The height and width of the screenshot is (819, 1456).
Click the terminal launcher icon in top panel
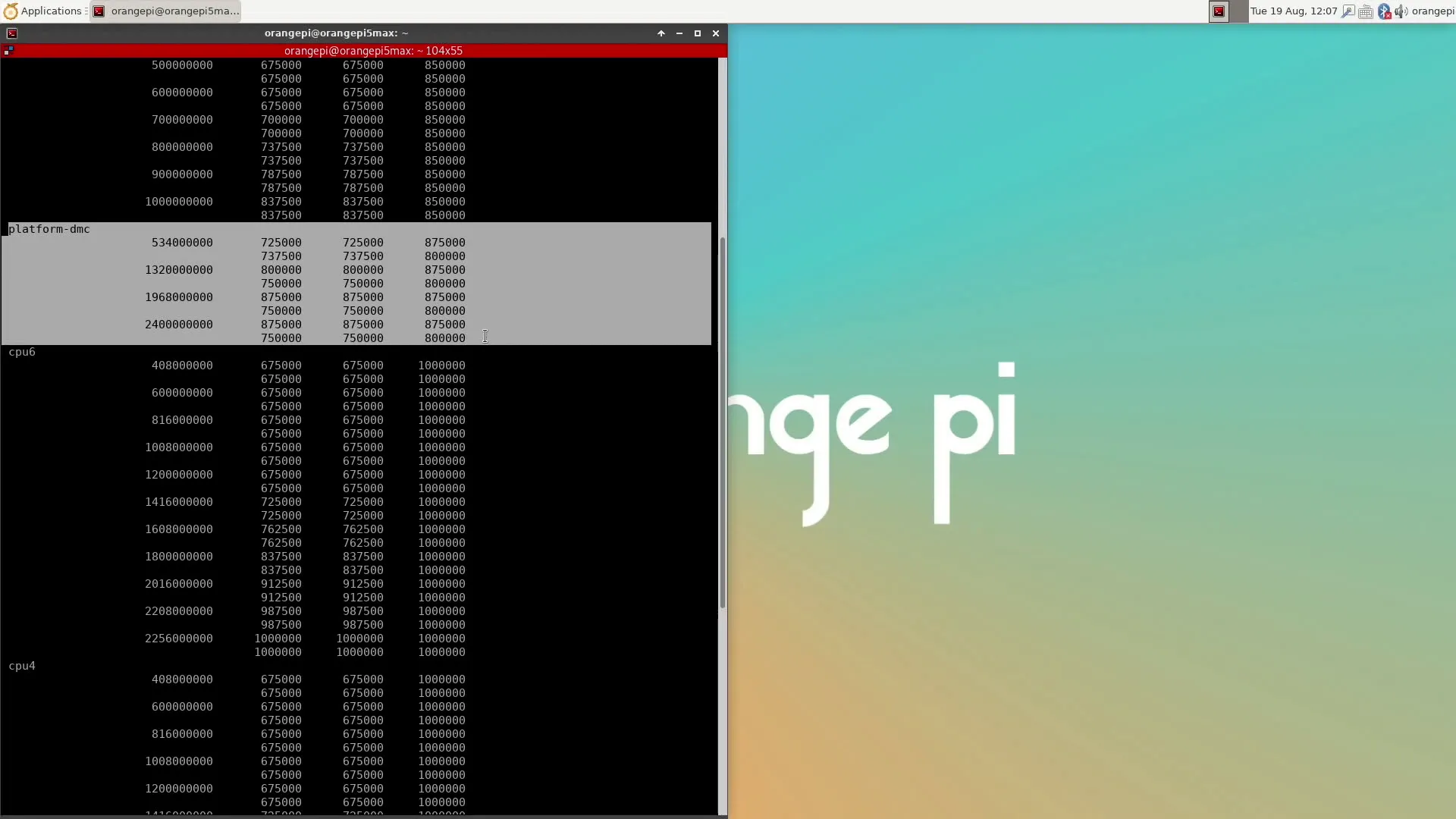coord(1219,11)
